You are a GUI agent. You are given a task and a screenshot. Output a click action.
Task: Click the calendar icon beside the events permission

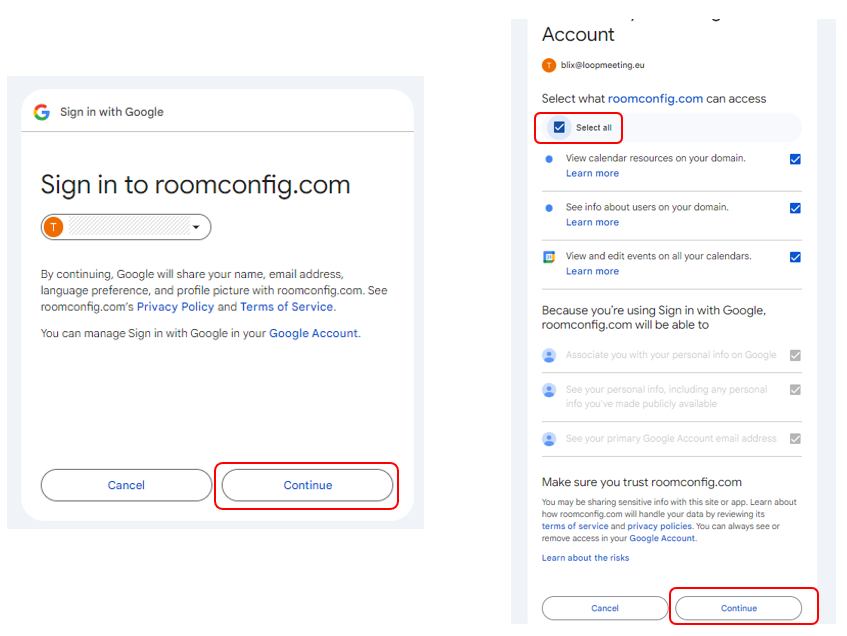549,257
